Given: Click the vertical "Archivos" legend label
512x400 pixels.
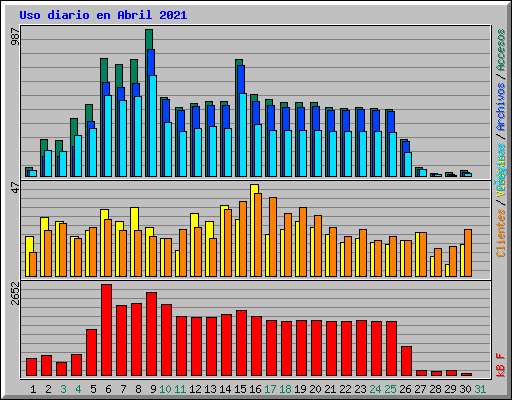Looking at the screenshot, I should point(501,107).
